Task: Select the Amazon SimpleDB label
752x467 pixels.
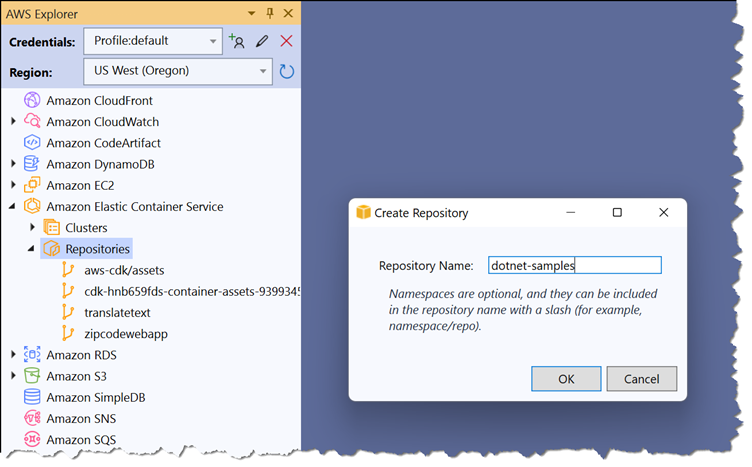Action: [95, 397]
